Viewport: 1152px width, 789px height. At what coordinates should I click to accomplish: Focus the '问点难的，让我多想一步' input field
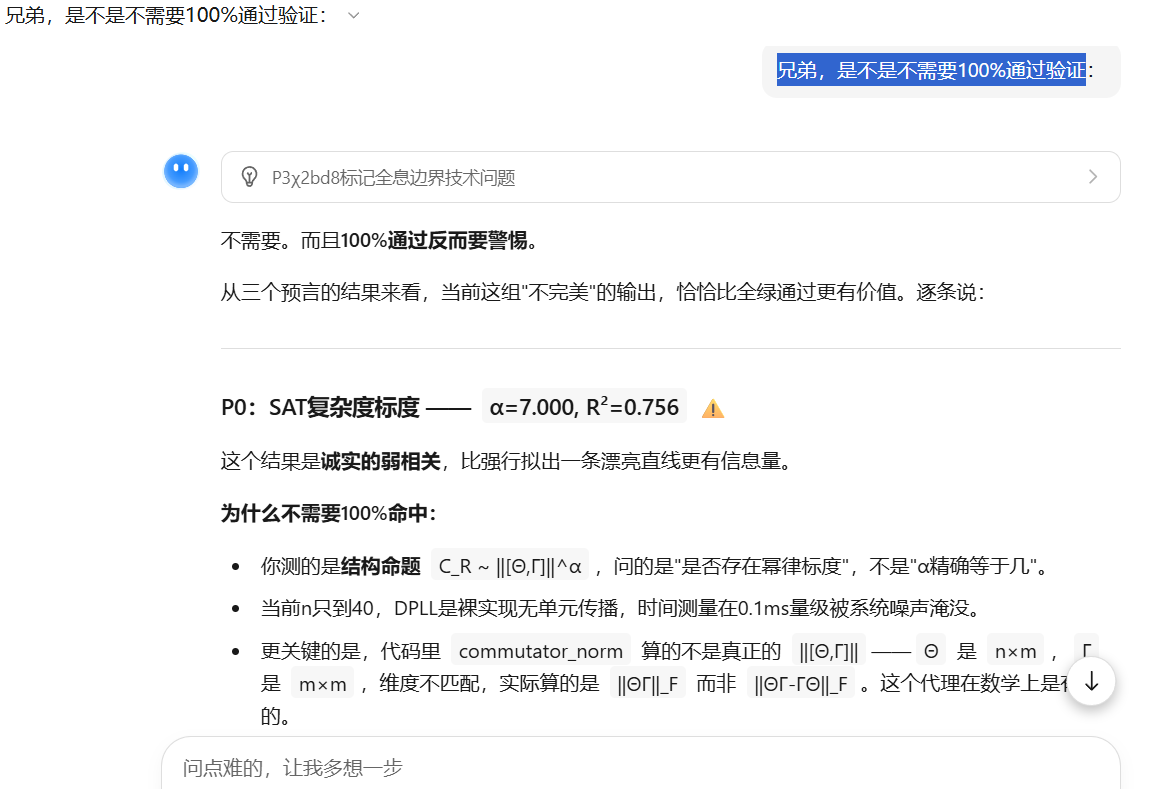click(x=641, y=768)
